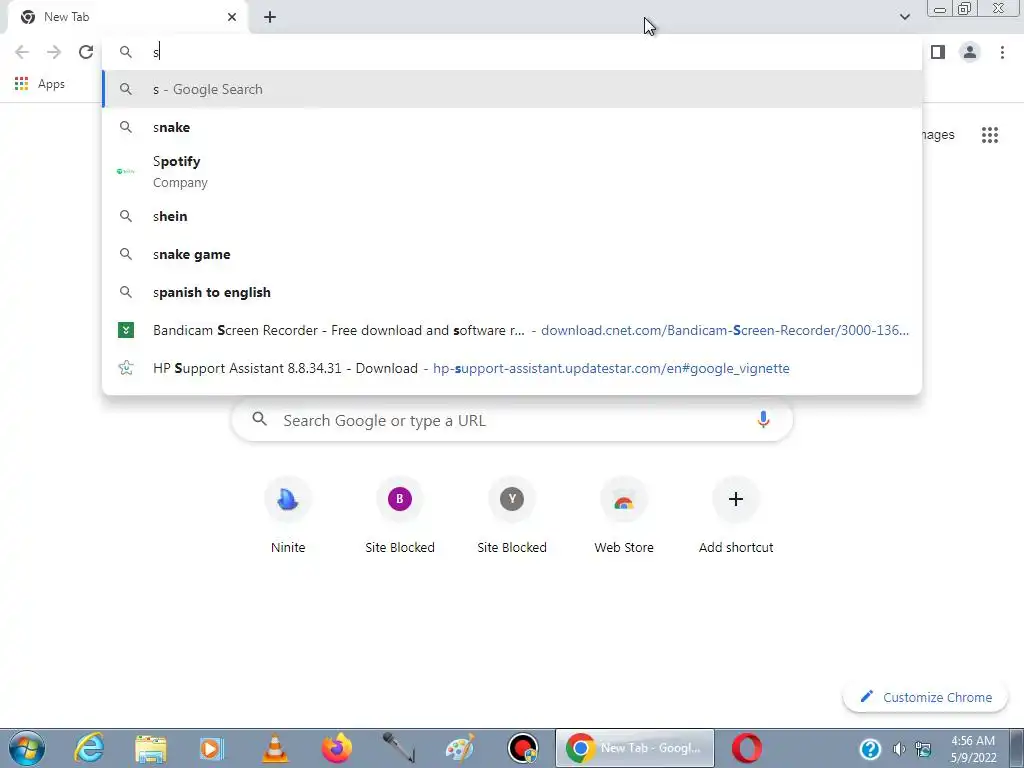Viewport: 1024px width, 768px height.
Task: Open a new tab with the plus button
Action: [270, 17]
